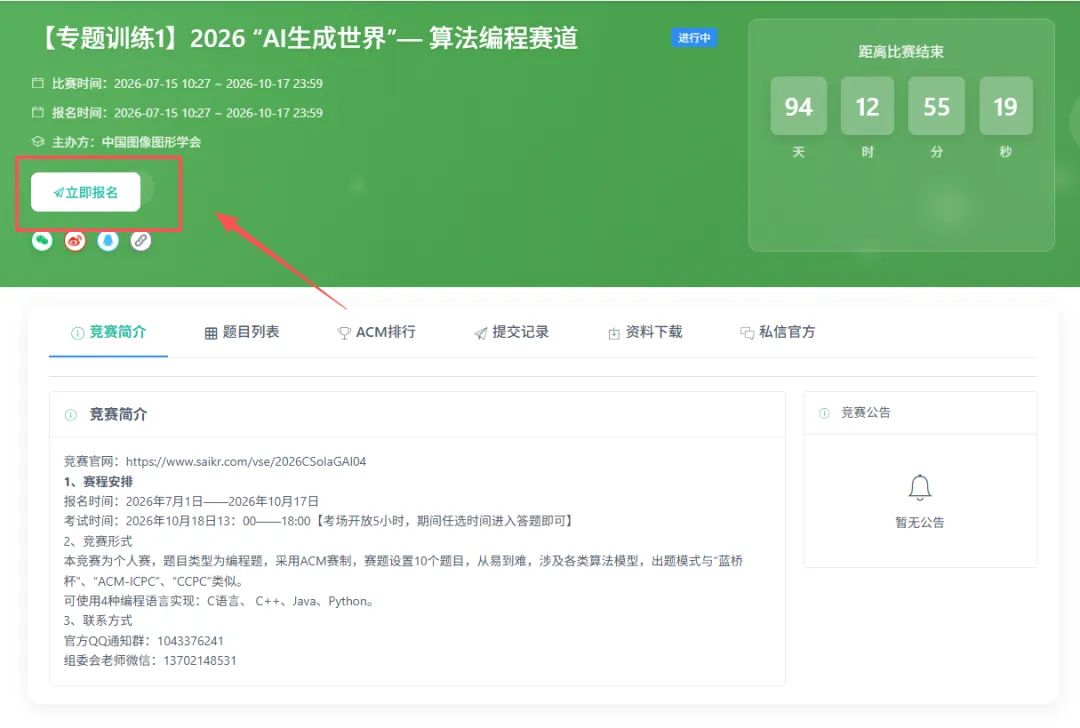Viewport: 1080px width, 728px height.
Task: Click the 1、赛程安排 heading
Action: (x=98, y=481)
